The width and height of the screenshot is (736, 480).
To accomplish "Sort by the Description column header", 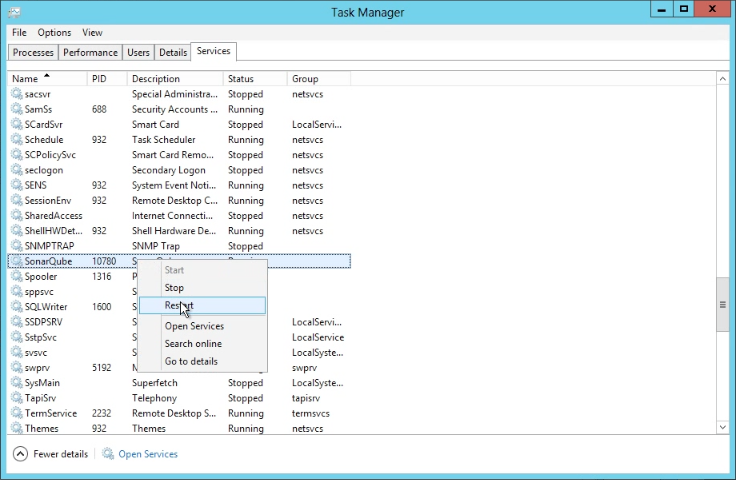I will [x=175, y=78].
